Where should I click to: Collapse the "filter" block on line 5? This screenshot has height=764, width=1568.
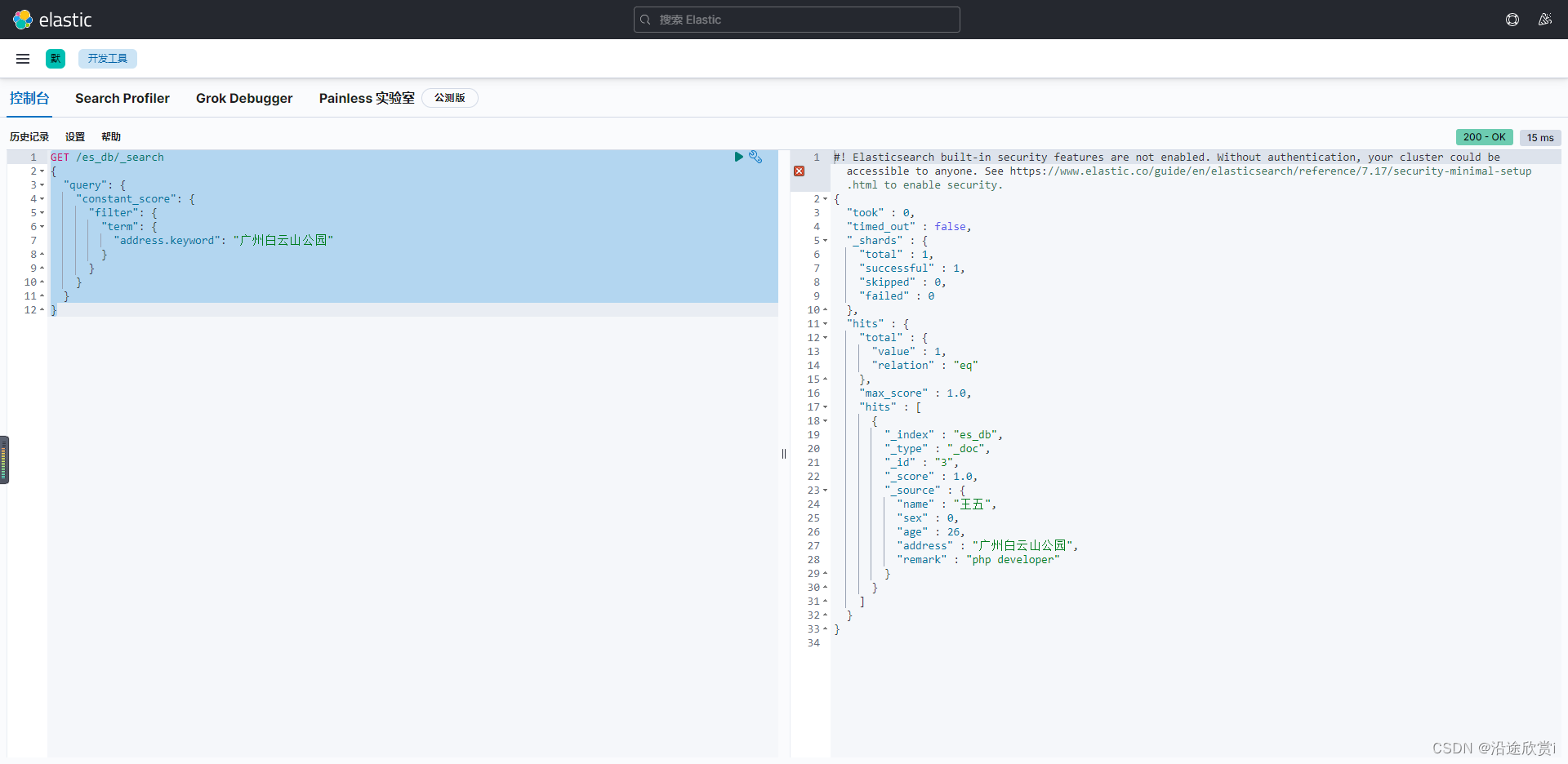[42, 213]
